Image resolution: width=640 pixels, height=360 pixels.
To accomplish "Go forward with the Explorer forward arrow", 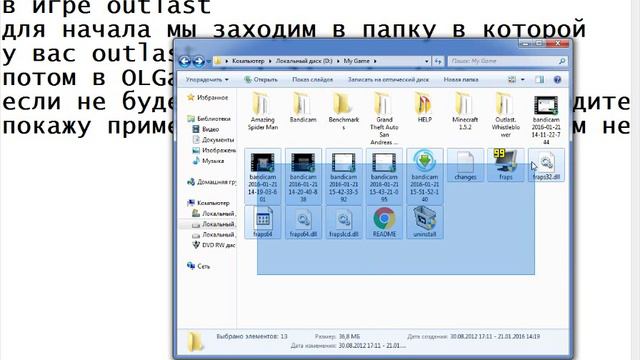I will click(199, 62).
